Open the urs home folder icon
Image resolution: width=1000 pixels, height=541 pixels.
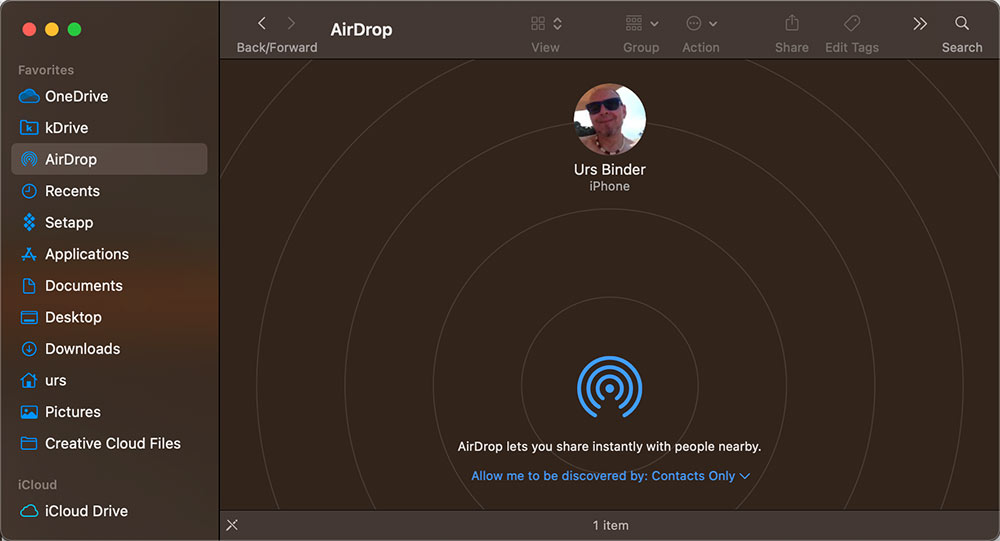29,380
